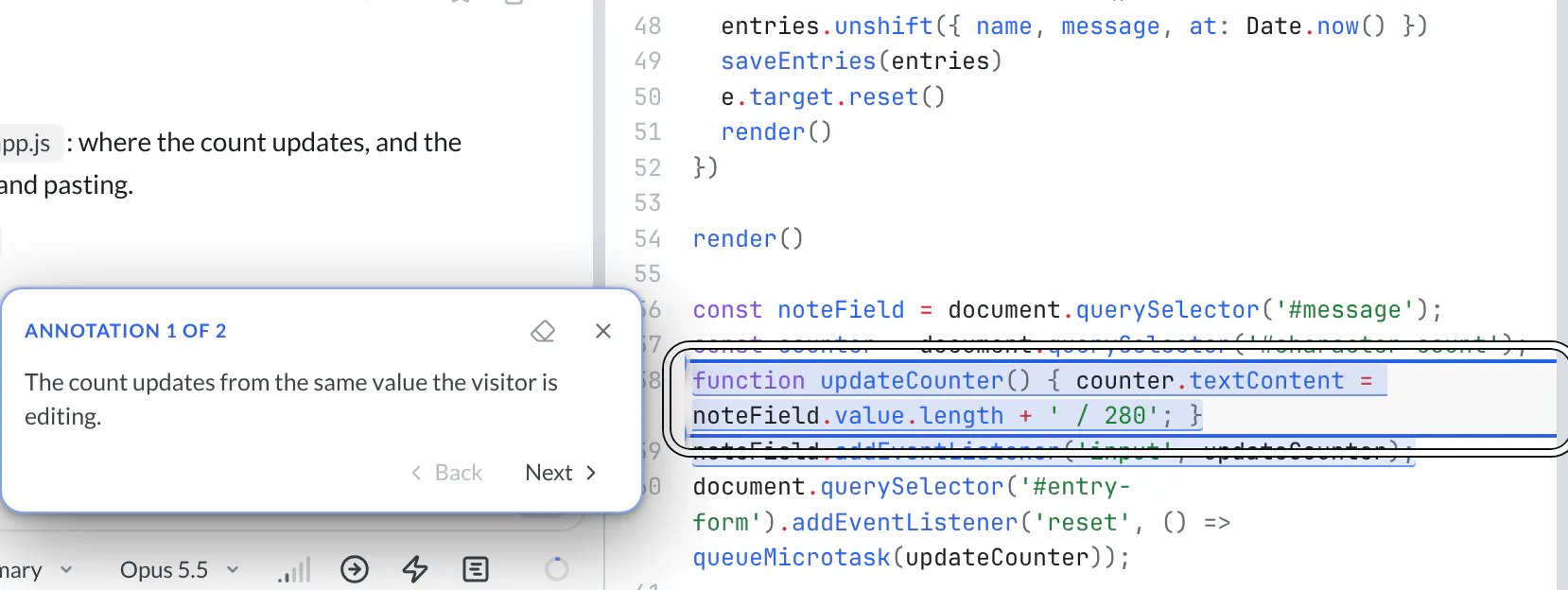This screenshot has width=1568, height=590.
Task: Click line number 55 in the gutter
Action: (648, 274)
